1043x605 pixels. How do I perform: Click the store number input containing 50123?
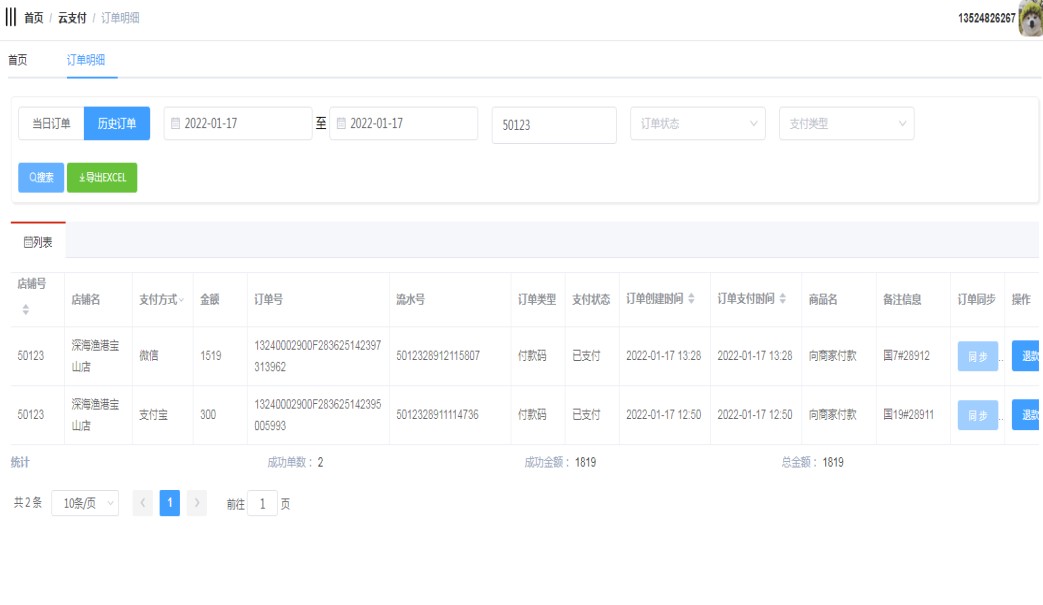(x=553, y=126)
